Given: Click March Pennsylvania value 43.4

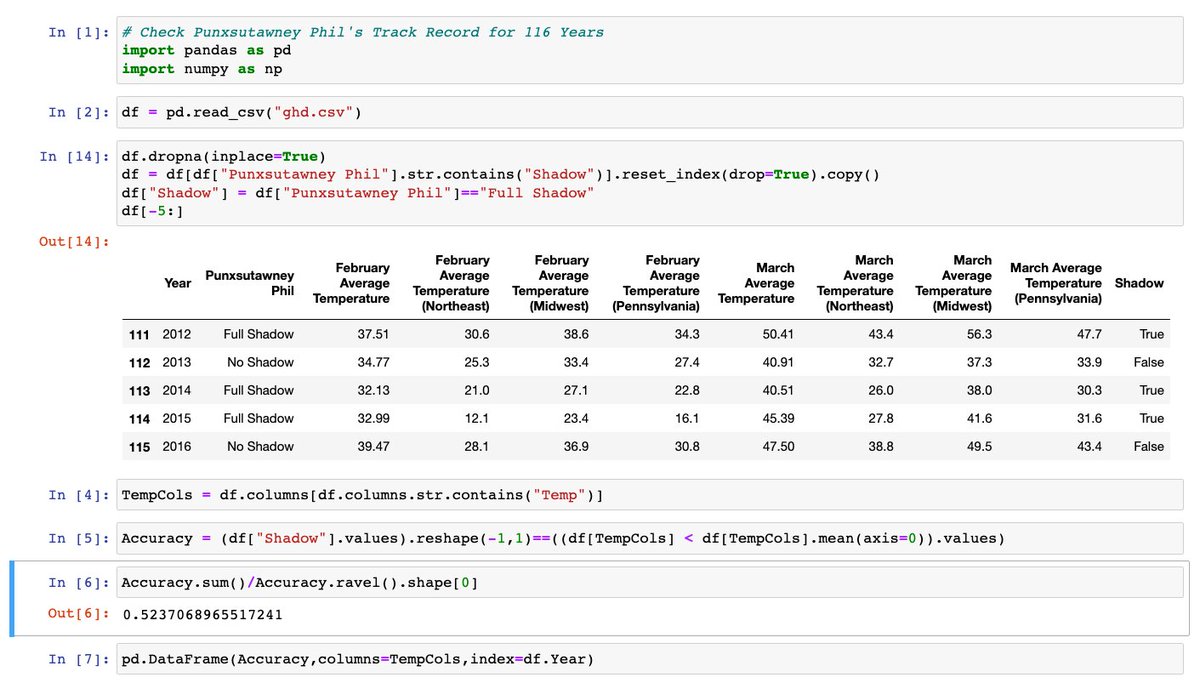Looking at the screenshot, I should [1089, 446].
